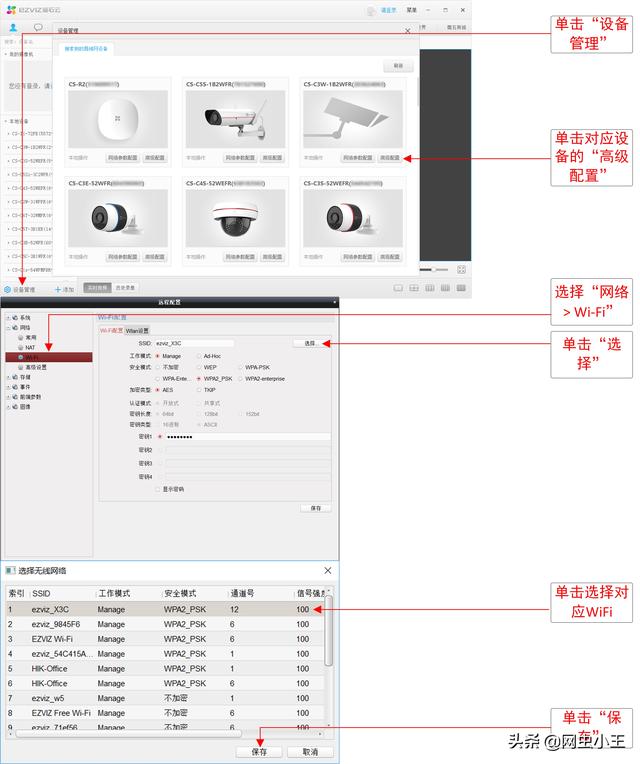The image size is (640, 764).
Task: Click the 添加 plus icon
Action: 58,289
